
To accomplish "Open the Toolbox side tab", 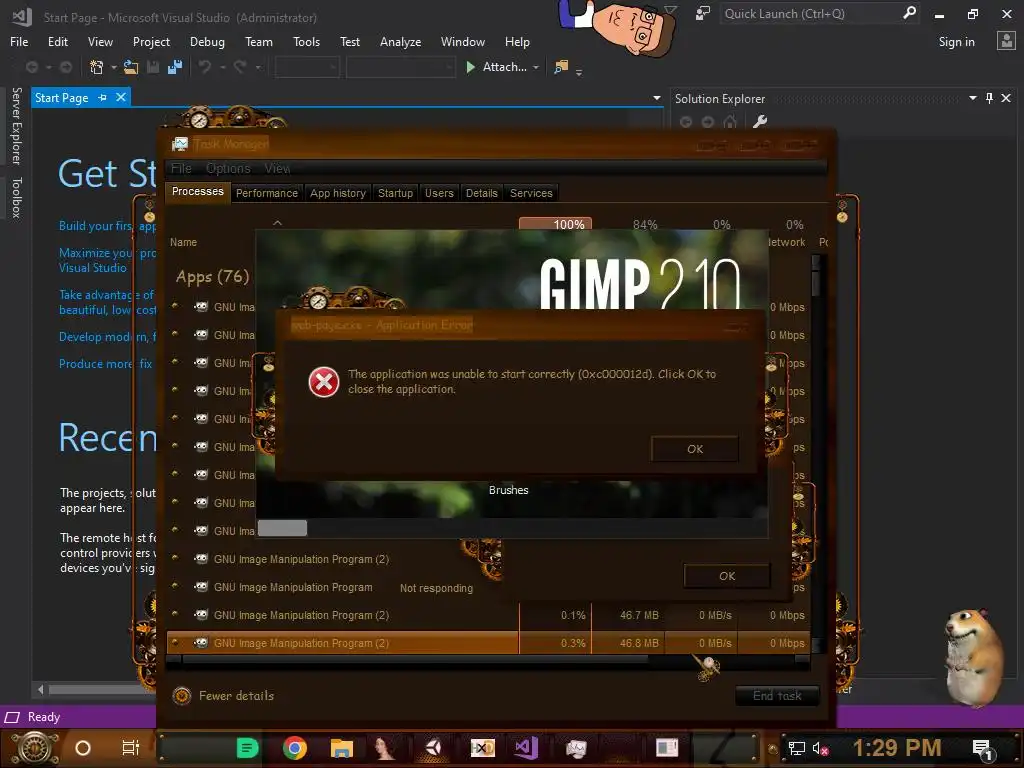I will 16,197.
